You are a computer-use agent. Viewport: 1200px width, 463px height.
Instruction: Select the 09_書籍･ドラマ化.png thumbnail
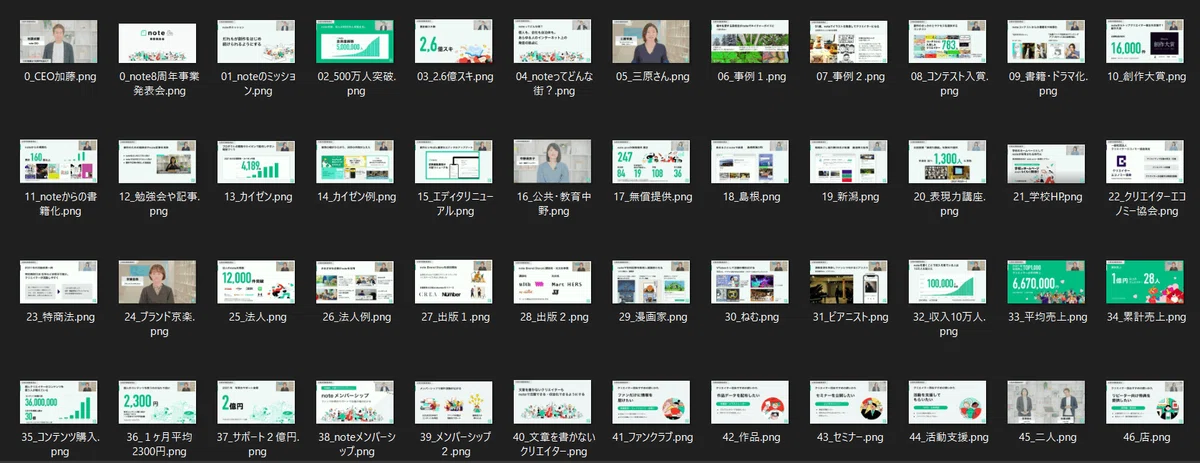pos(1047,43)
